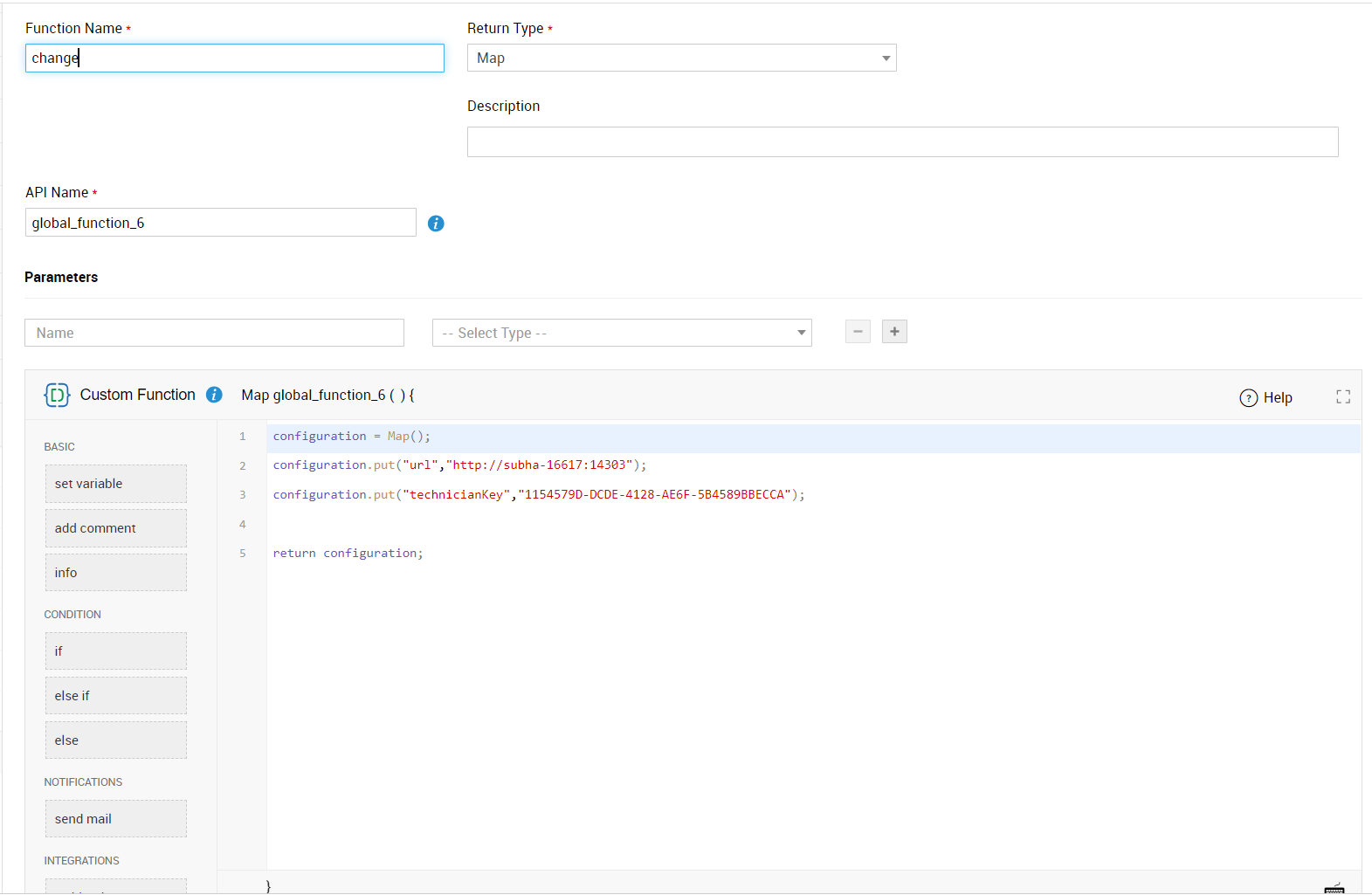The image size is (1372, 895).
Task: Click the Help question mark icon
Action: click(x=1248, y=398)
